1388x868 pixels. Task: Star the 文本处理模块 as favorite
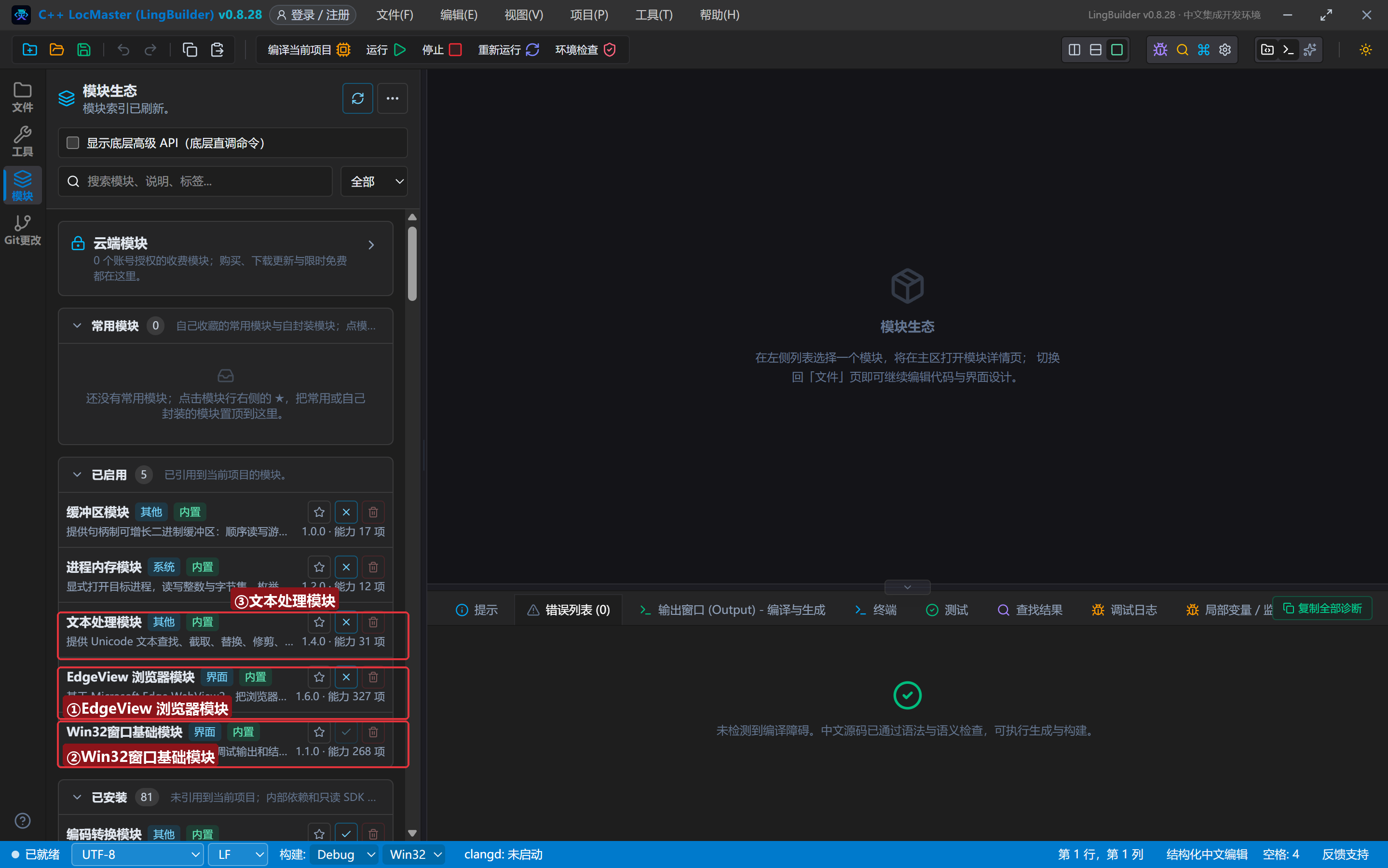coord(319,622)
